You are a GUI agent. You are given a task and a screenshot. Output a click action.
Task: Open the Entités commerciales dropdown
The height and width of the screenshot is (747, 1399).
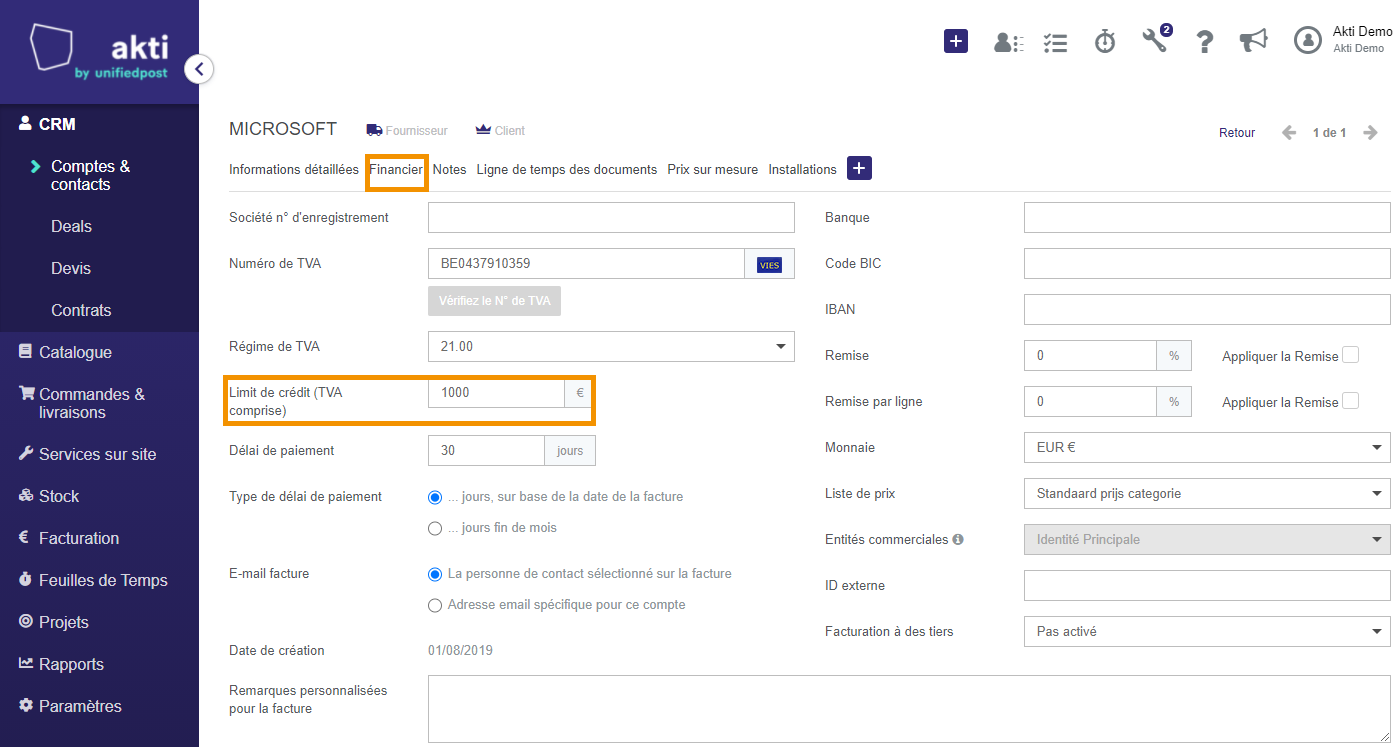point(1207,539)
